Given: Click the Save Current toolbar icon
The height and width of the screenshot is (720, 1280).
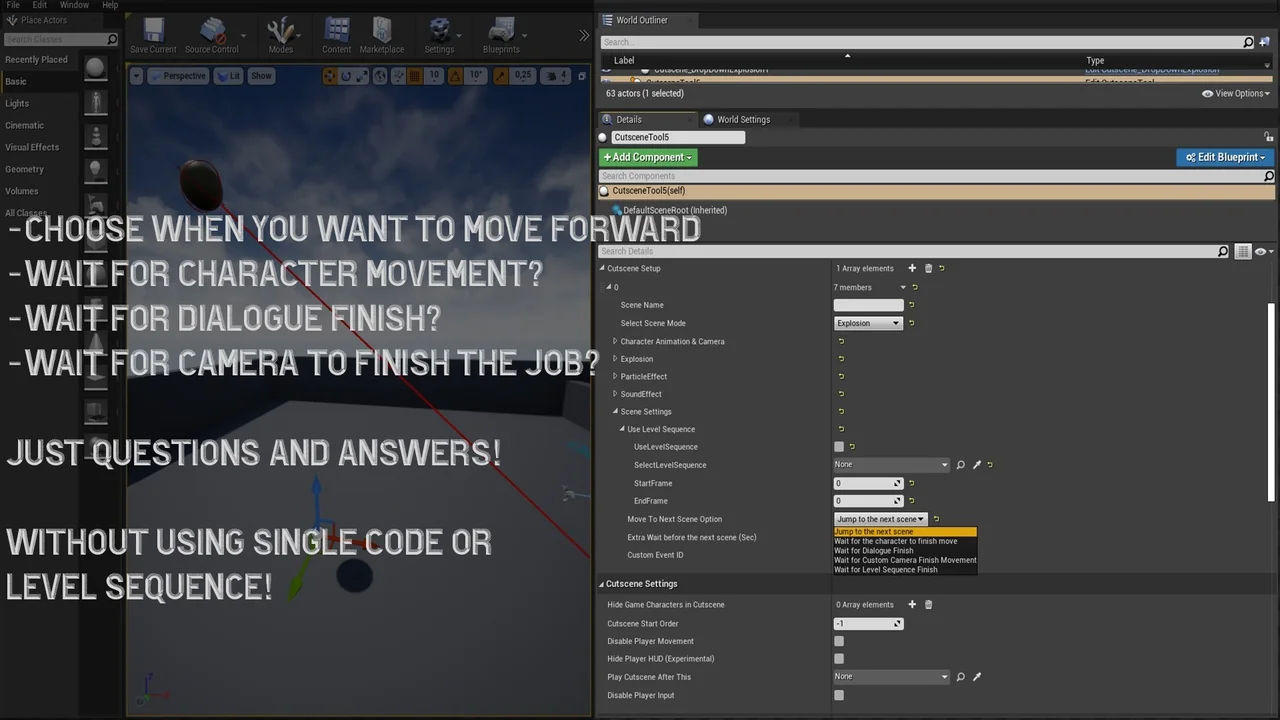Looking at the screenshot, I should [x=153, y=35].
